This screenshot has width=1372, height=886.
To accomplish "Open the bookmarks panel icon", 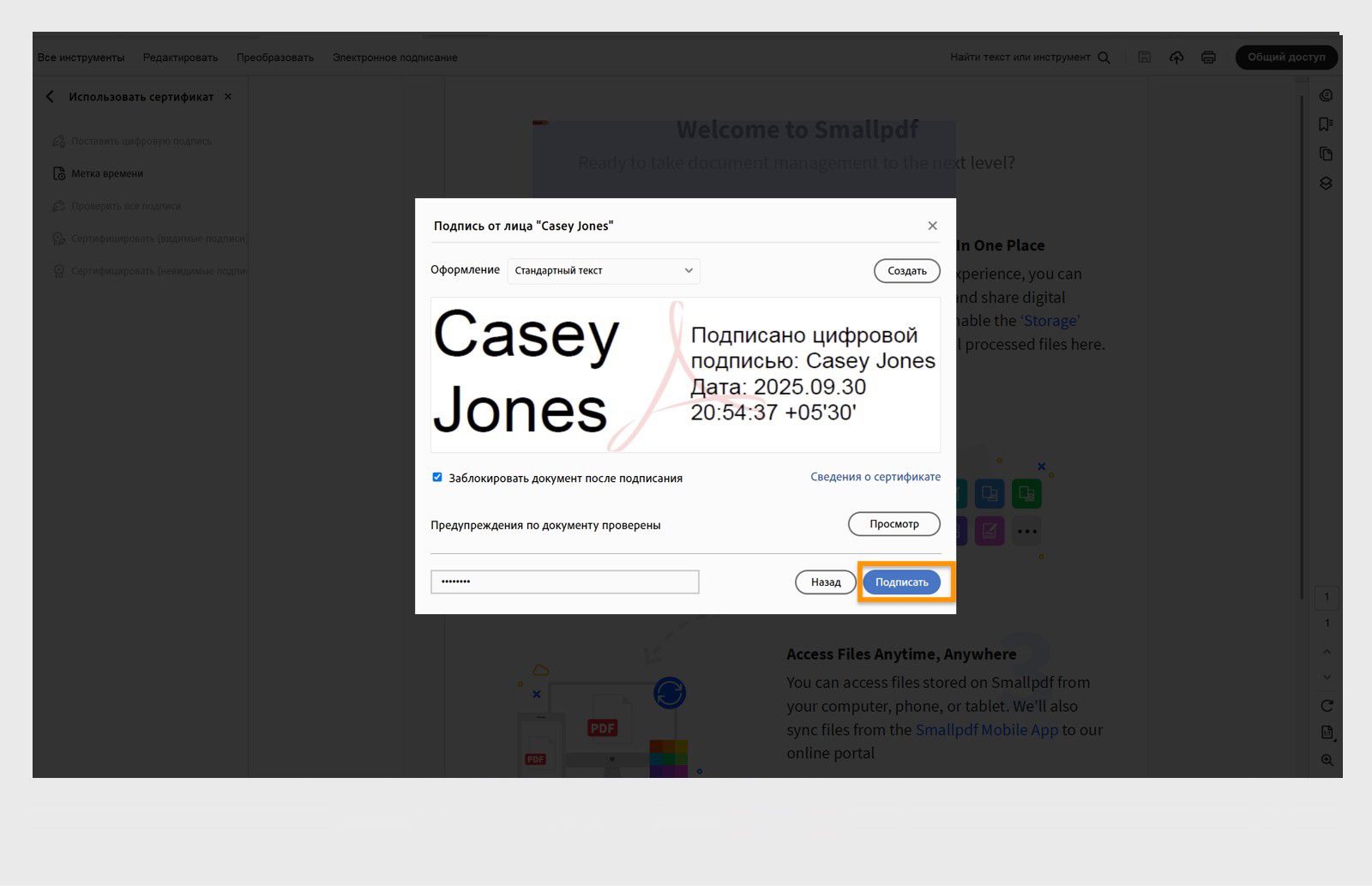I will 1326,124.
